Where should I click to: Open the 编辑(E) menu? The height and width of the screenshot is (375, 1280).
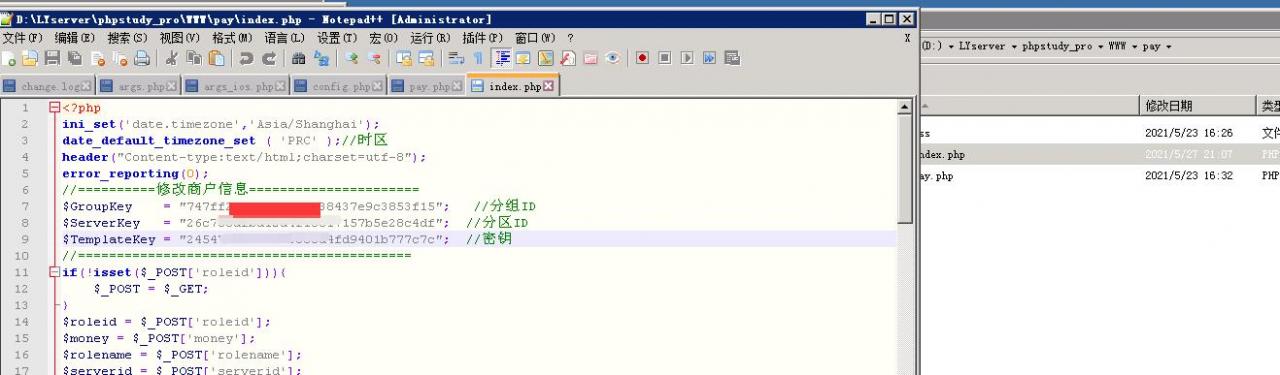point(75,38)
